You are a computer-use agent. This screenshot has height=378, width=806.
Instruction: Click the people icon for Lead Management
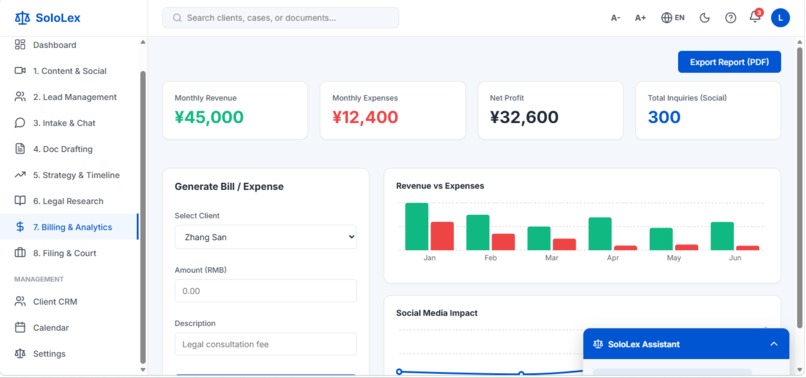pos(20,97)
